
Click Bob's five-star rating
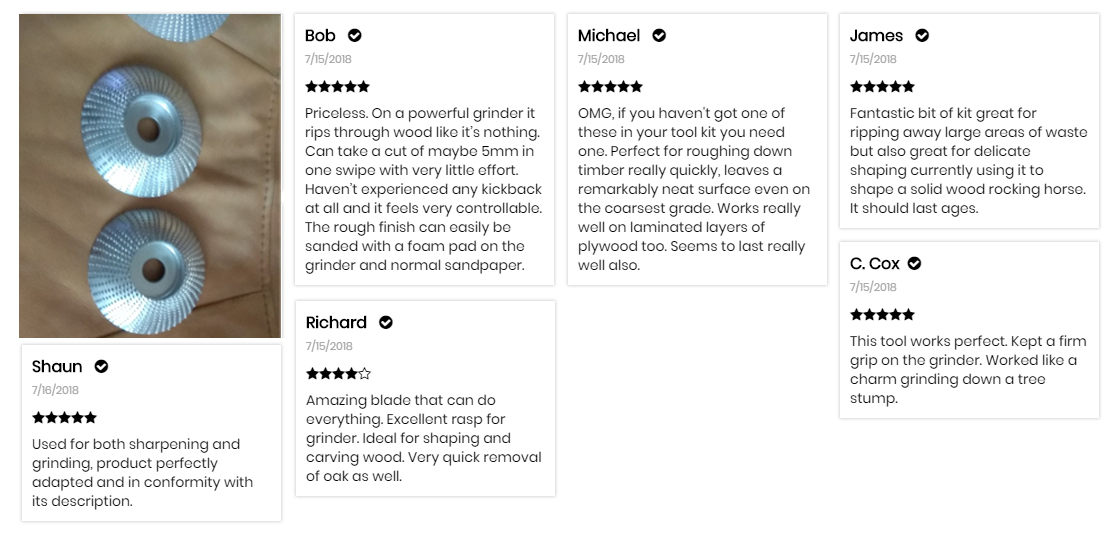pos(338,87)
